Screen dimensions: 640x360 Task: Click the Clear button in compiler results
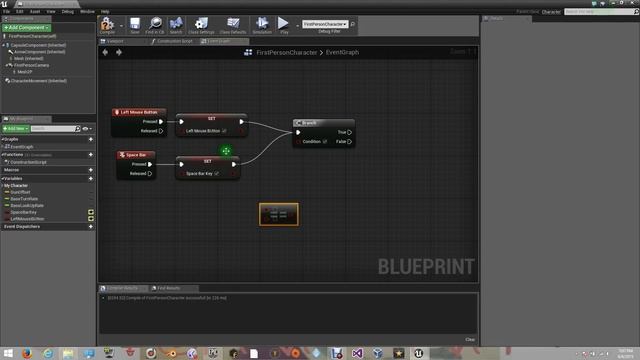pos(470,339)
